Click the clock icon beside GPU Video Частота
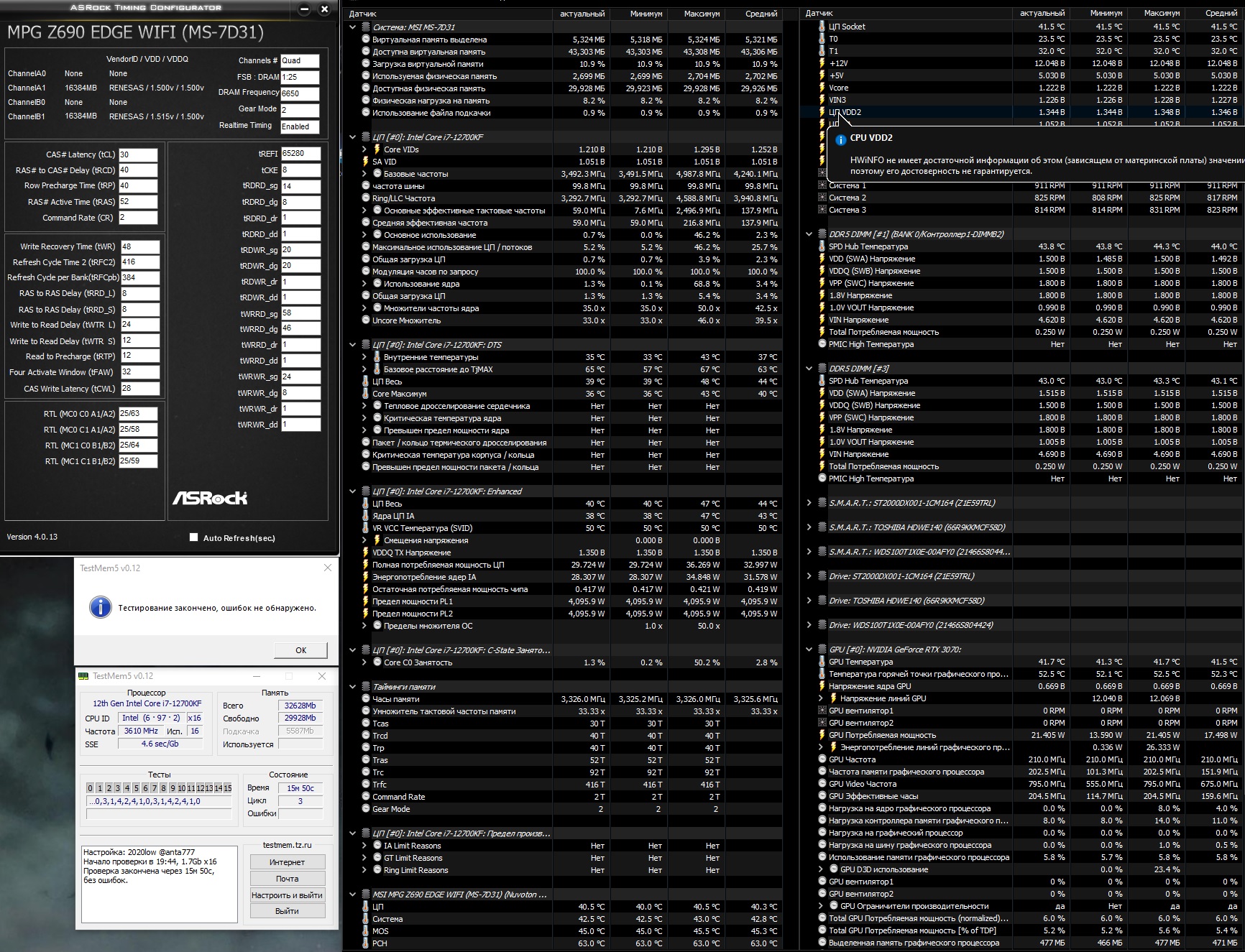1245x952 pixels. point(822,784)
